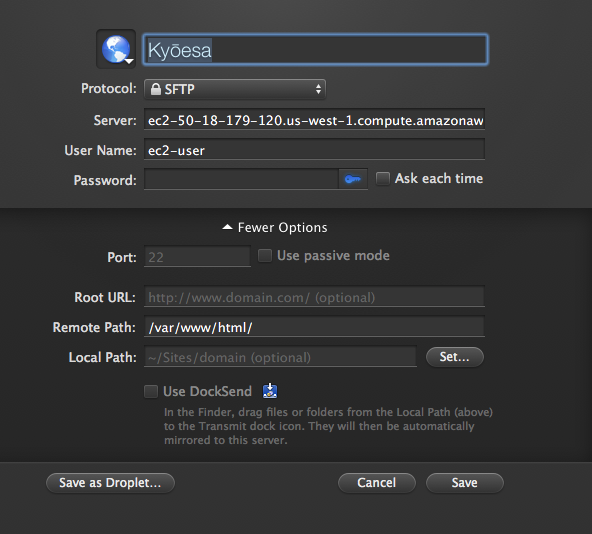Click the Root URL input field
This screenshot has height=534, width=592.
(314, 297)
